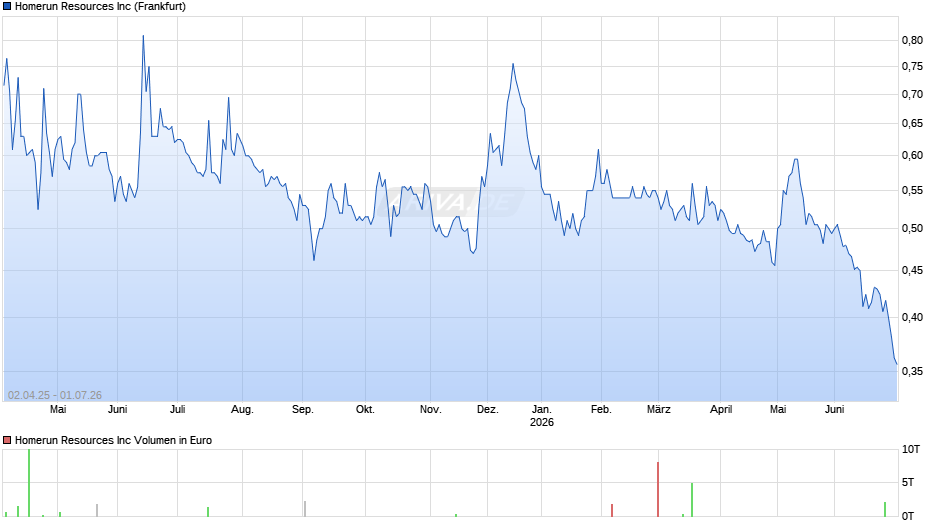The height and width of the screenshot is (526, 940).
Task: Click the 0,35 price axis label
Action: (x=912, y=371)
